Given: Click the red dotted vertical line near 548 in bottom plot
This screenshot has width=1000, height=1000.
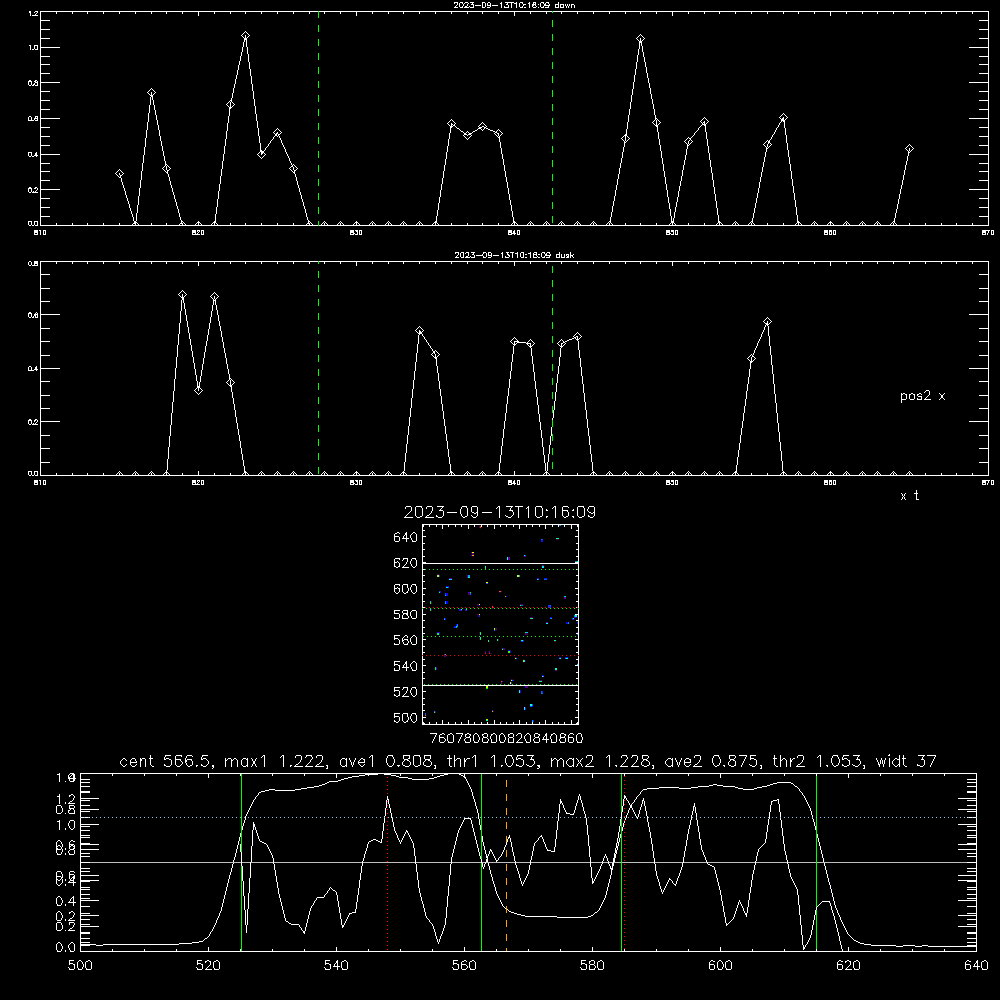Looking at the screenshot, I should (x=387, y=862).
